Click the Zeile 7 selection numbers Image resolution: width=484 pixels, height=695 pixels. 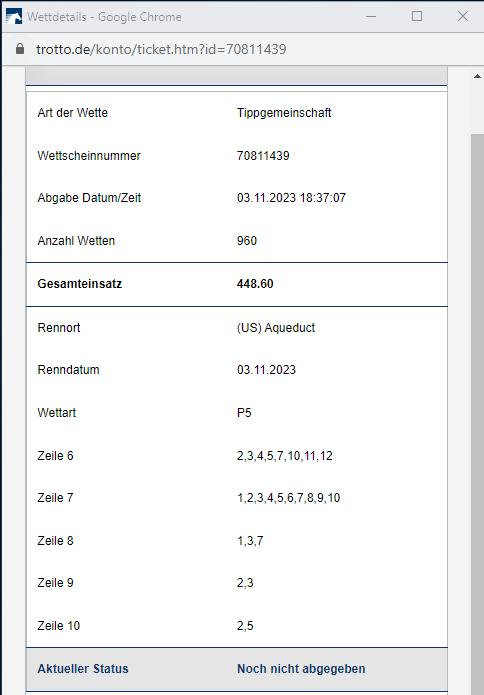point(289,498)
